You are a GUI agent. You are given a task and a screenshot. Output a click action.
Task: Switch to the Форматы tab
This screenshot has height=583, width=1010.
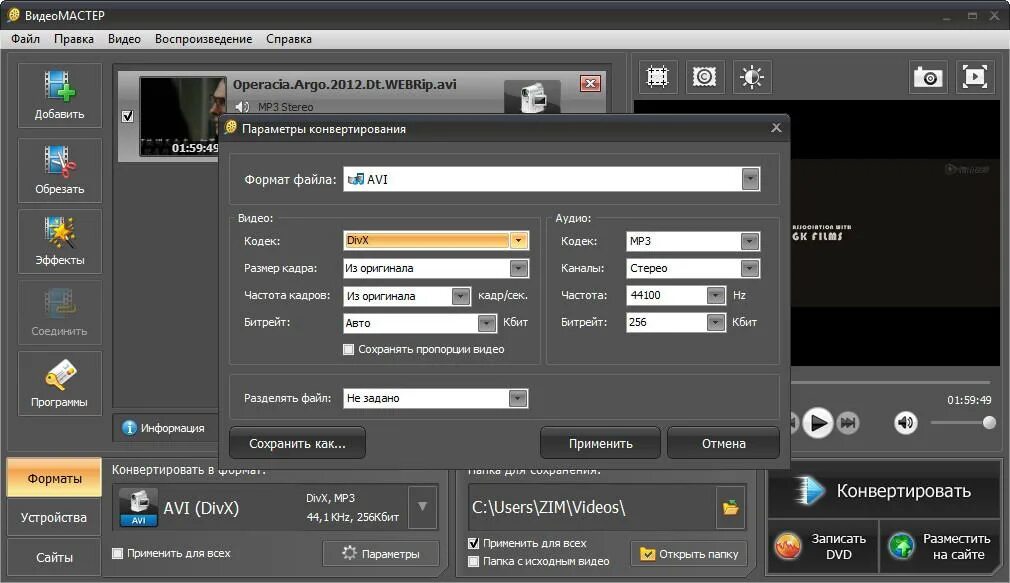coord(54,478)
